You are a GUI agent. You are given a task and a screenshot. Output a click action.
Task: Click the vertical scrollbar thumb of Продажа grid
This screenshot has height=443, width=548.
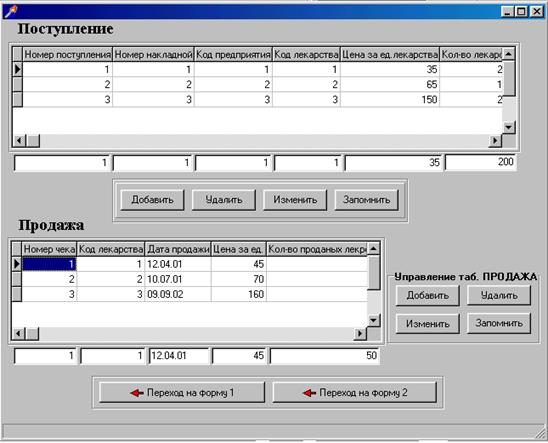coord(374,273)
